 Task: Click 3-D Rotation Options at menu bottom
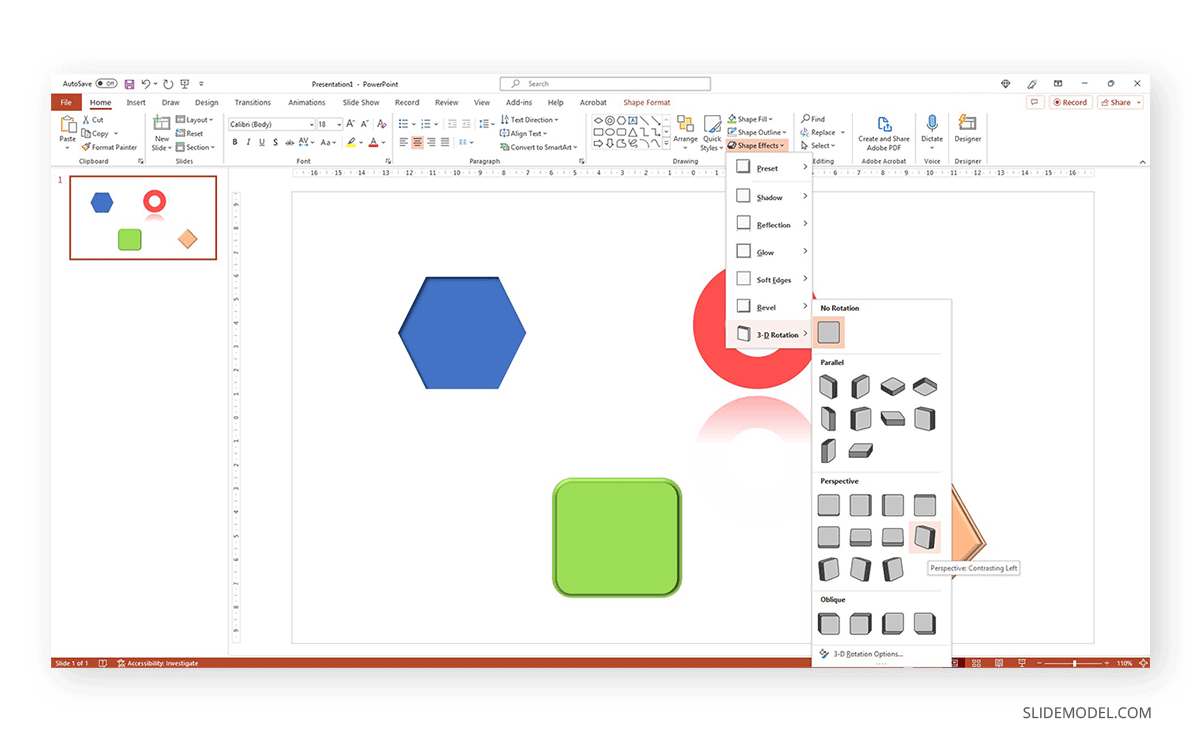[x=866, y=653]
